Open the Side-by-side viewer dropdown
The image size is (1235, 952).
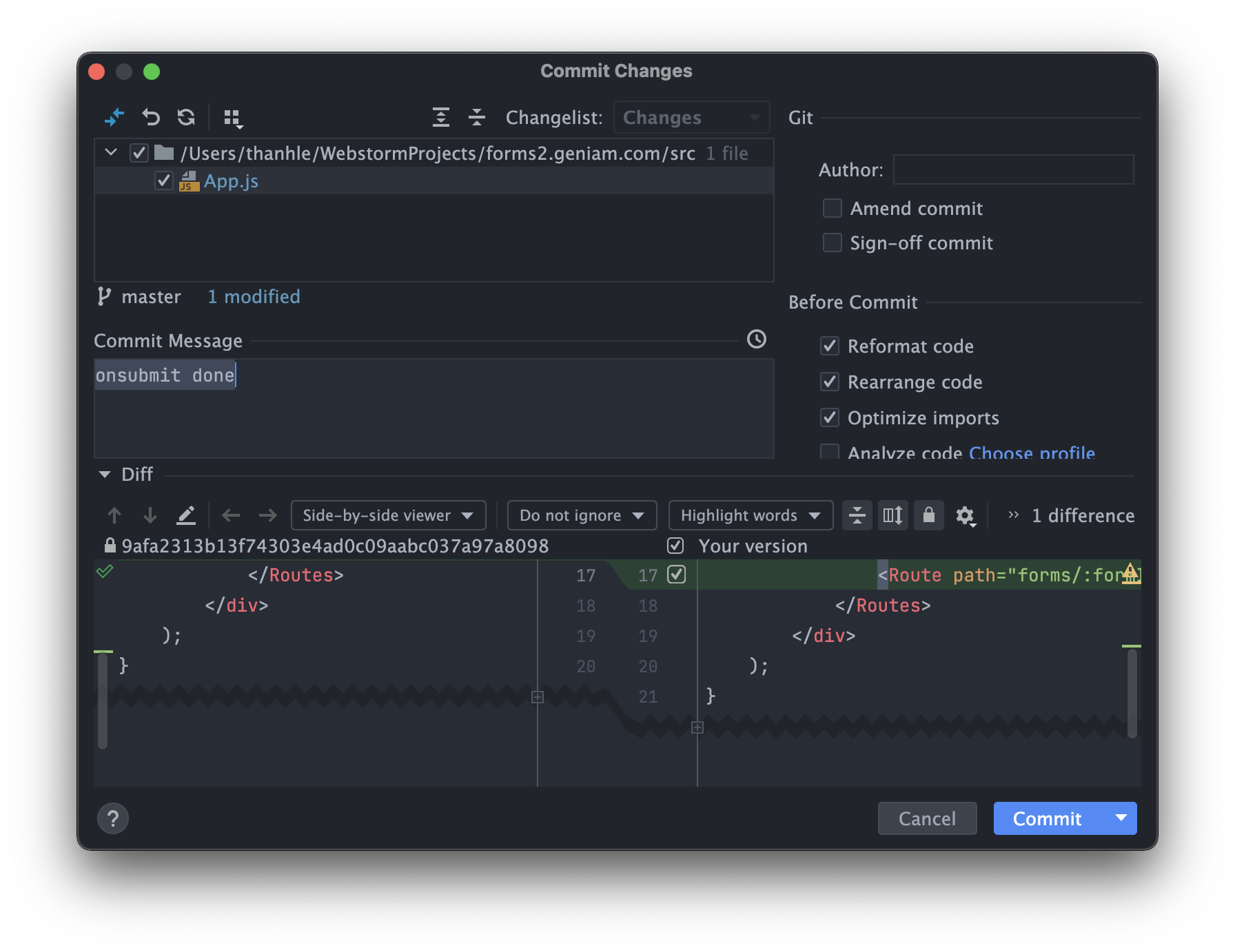[388, 516]
